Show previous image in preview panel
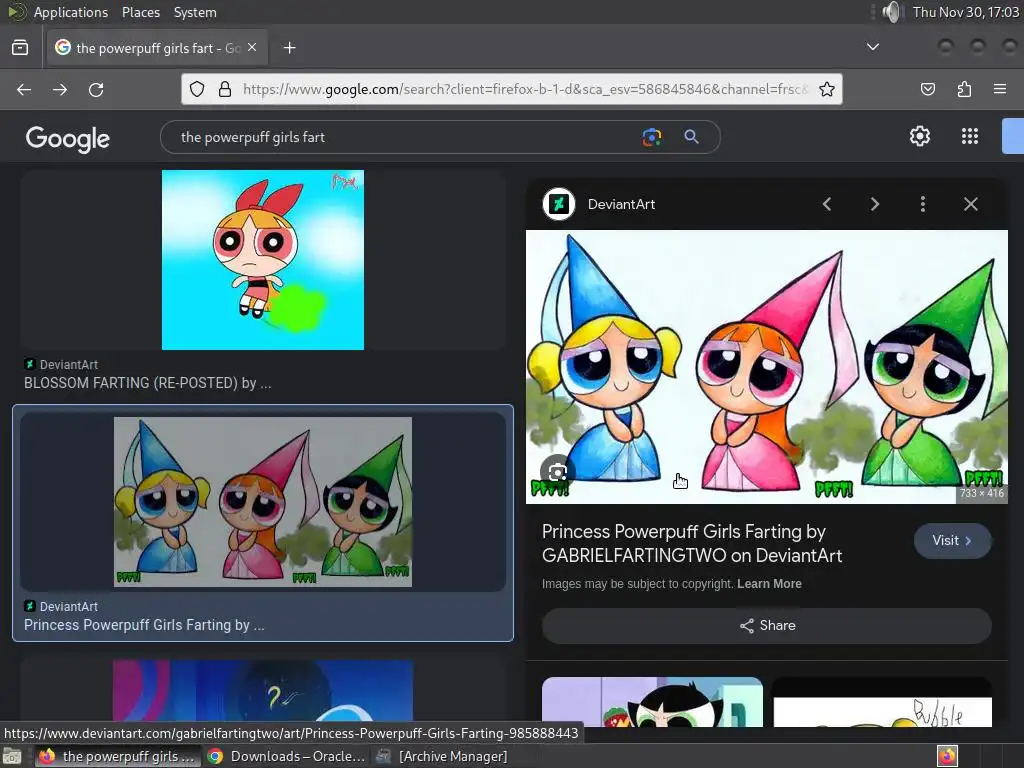This screenshot has height=768, width=1024. tap(827, 204)
